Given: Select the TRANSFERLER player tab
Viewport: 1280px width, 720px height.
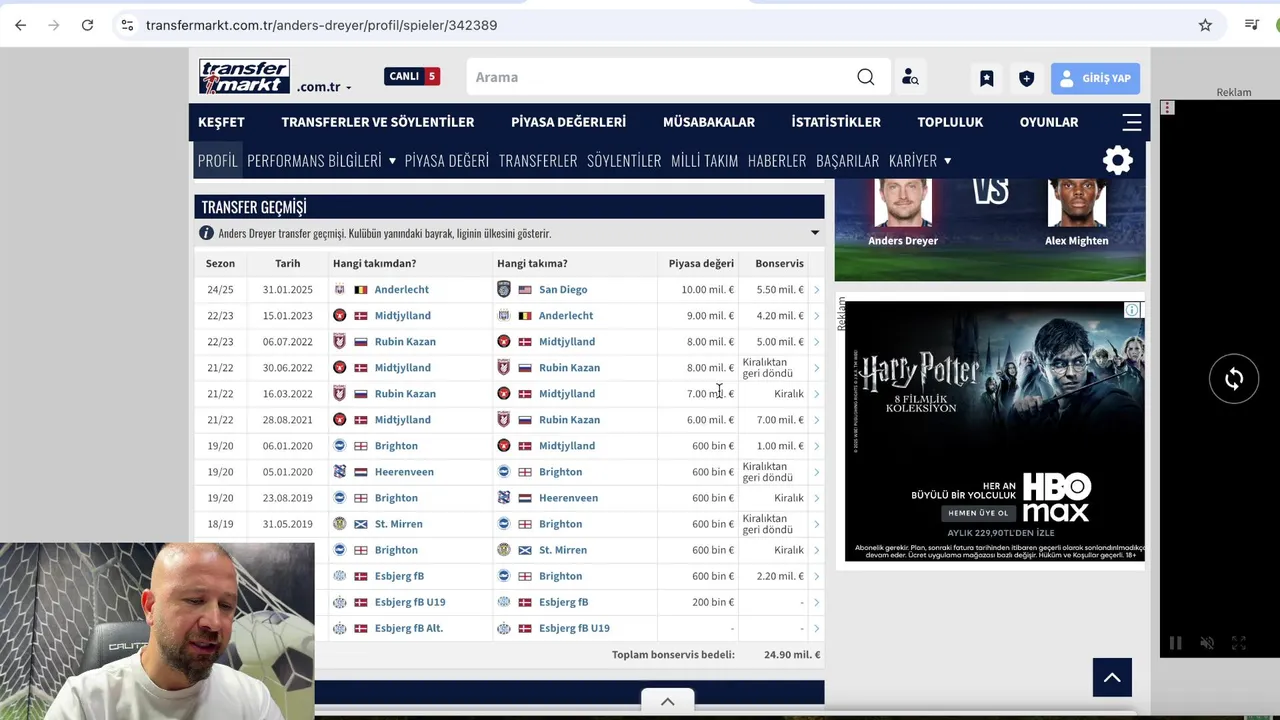Looking at the screenshot, I should (538, 160).
